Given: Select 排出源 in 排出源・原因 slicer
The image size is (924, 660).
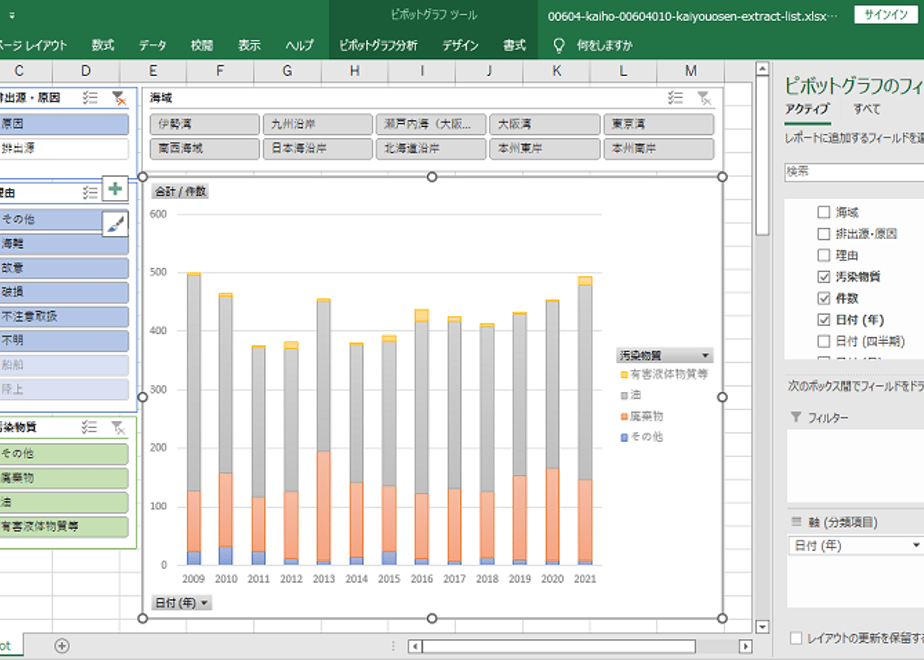Looking at the screenshot, I should 64,148.
